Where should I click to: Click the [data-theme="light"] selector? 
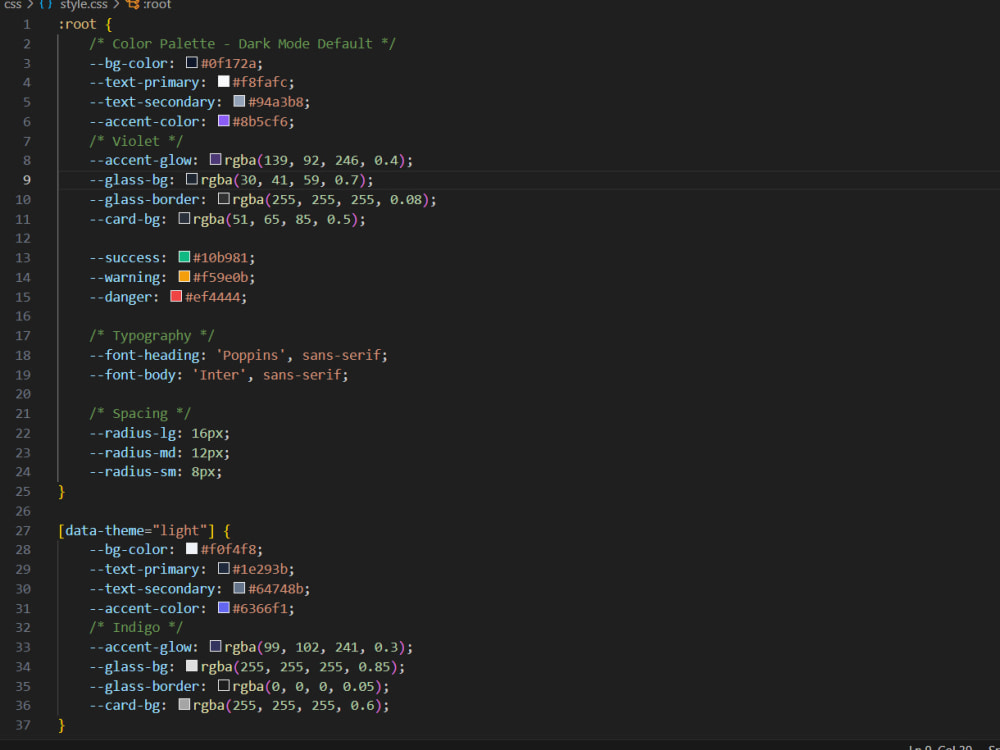[136, 531]
